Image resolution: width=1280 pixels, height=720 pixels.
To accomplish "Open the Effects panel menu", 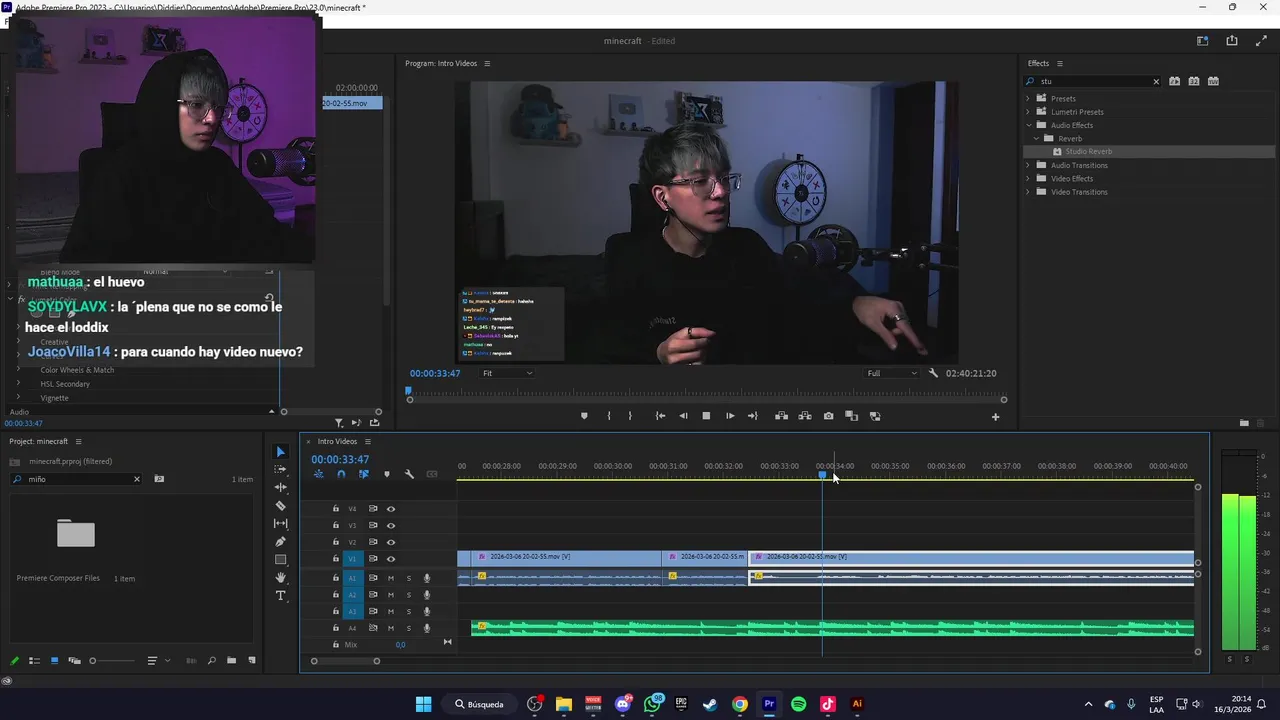I will pyautogui.click(x=1060, y=63).
